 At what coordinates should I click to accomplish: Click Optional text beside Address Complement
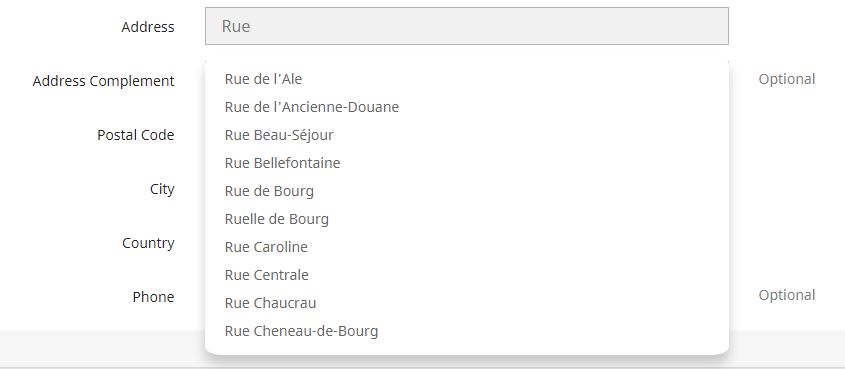pyautogui.click(x=787, y=80)
